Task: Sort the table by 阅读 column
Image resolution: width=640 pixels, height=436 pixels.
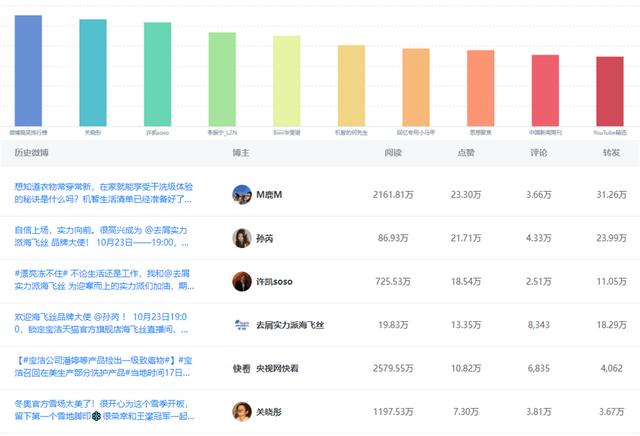Action: coord(393,153)
